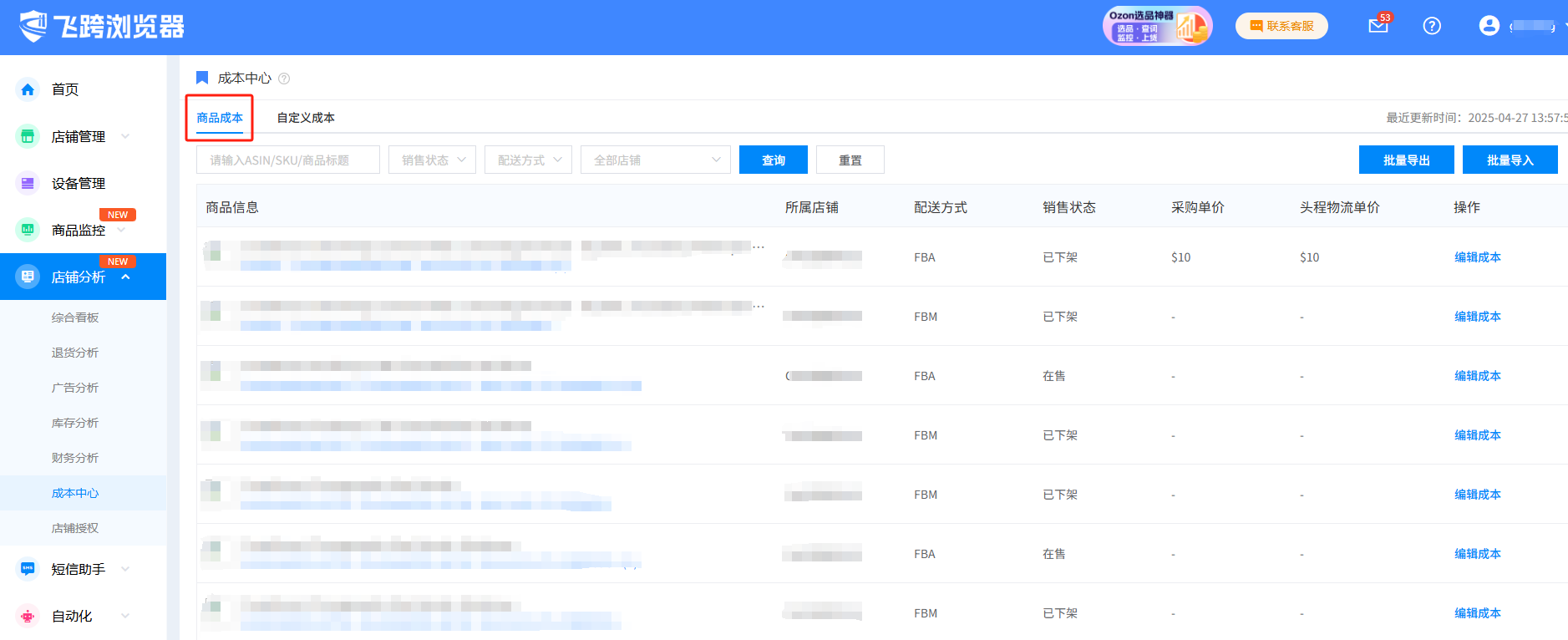Click 编辑成本 link in first row
The width and height of the screenshot is (1568, 640).
[1477, 257]
